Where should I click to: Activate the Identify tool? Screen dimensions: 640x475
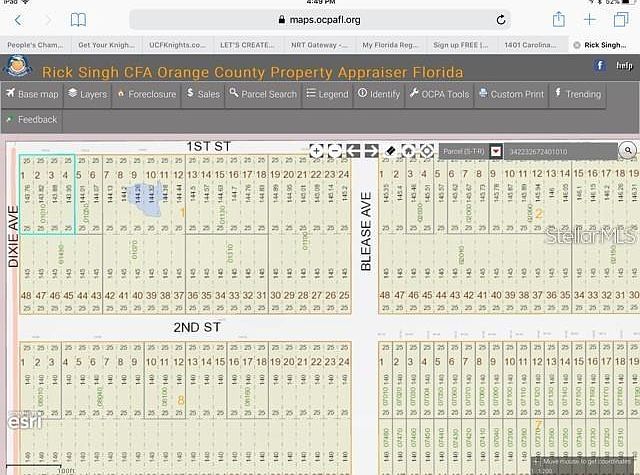point(379,94)
